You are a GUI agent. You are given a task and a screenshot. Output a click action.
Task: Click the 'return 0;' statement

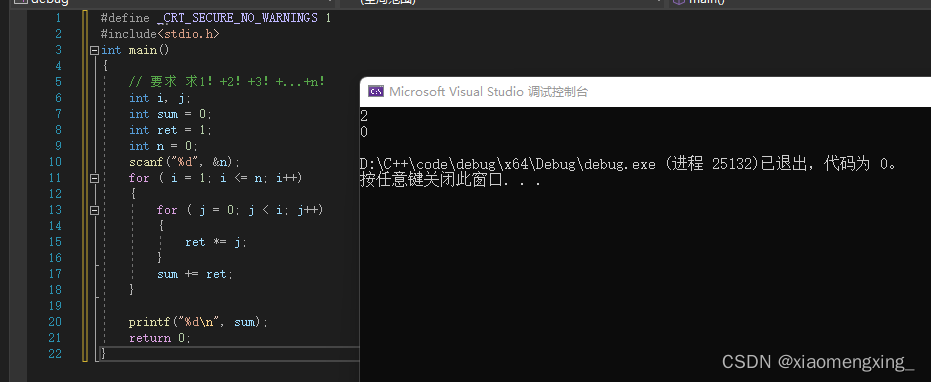click(x=160, y=338)
